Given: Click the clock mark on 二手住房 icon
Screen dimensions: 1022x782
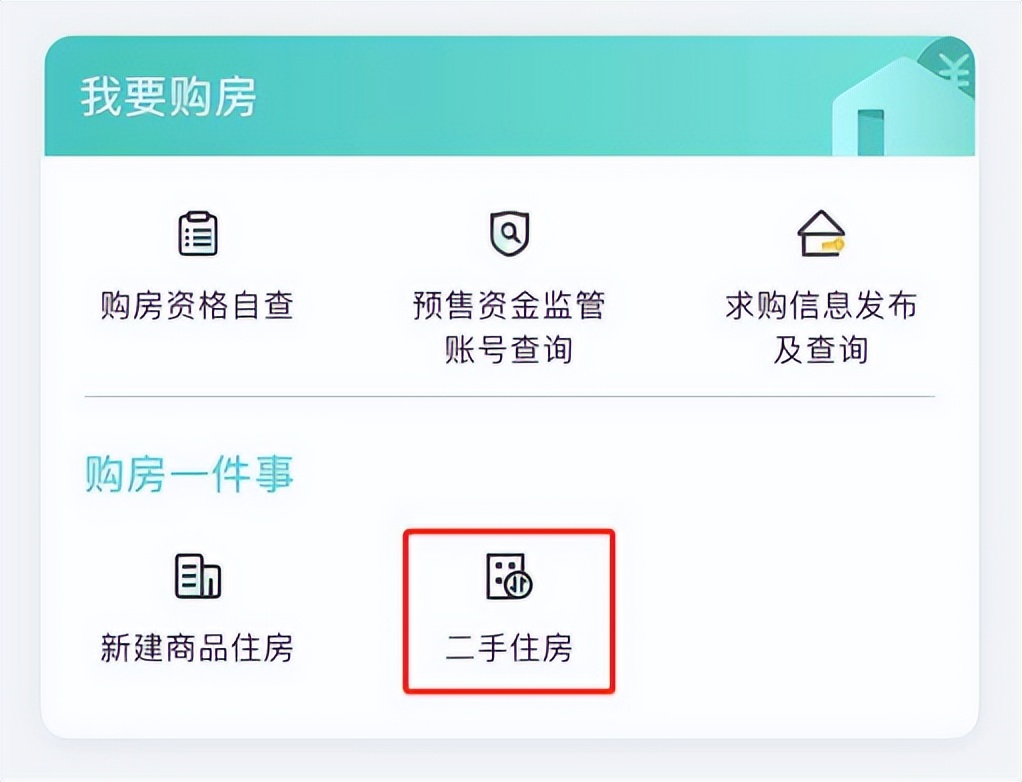Looking at the screenshot, I should (x=520, y=587).
